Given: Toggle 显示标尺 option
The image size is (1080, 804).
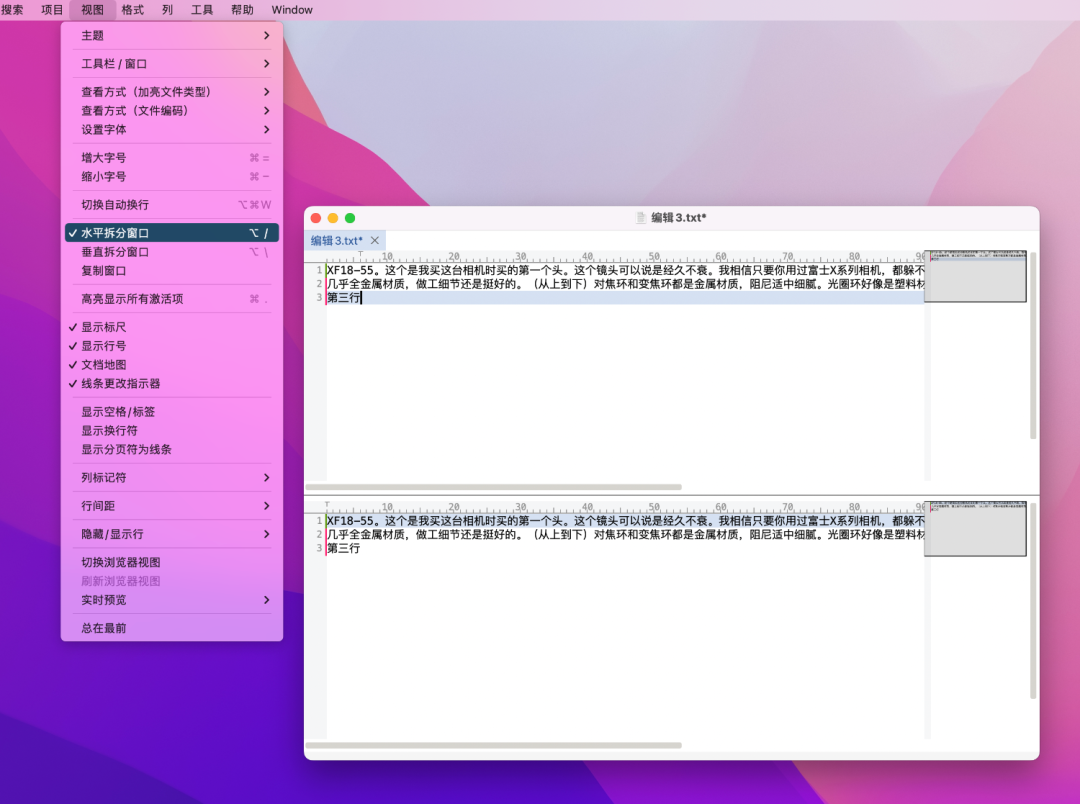Looking at the screenshot, I should 172,327.
